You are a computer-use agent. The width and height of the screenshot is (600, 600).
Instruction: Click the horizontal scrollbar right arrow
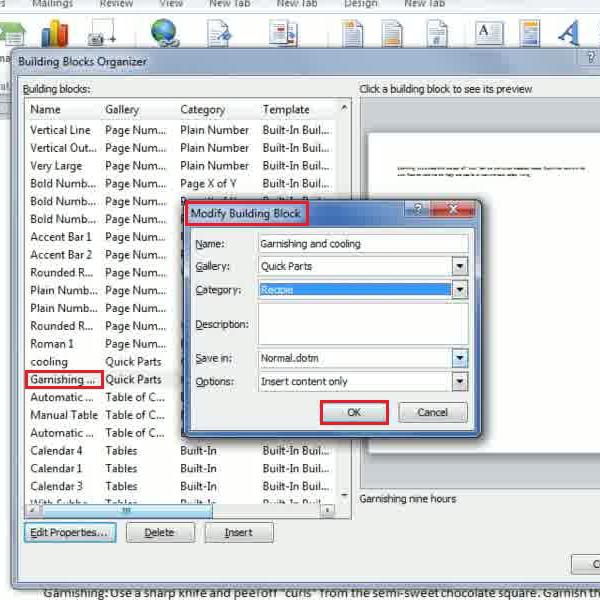click(327, 510)
